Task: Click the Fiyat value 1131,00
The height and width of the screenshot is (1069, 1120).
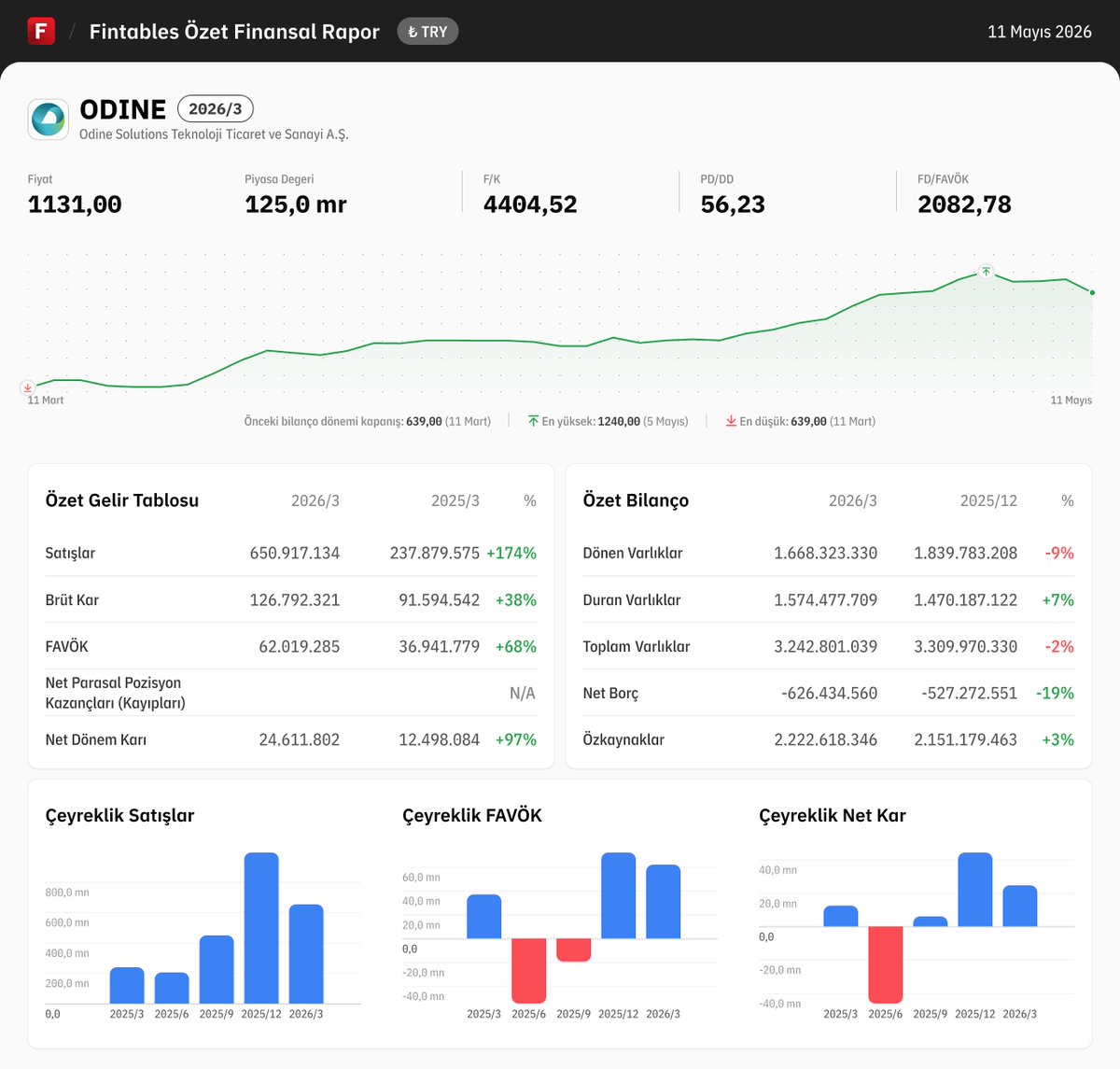Action: (75, 204)
